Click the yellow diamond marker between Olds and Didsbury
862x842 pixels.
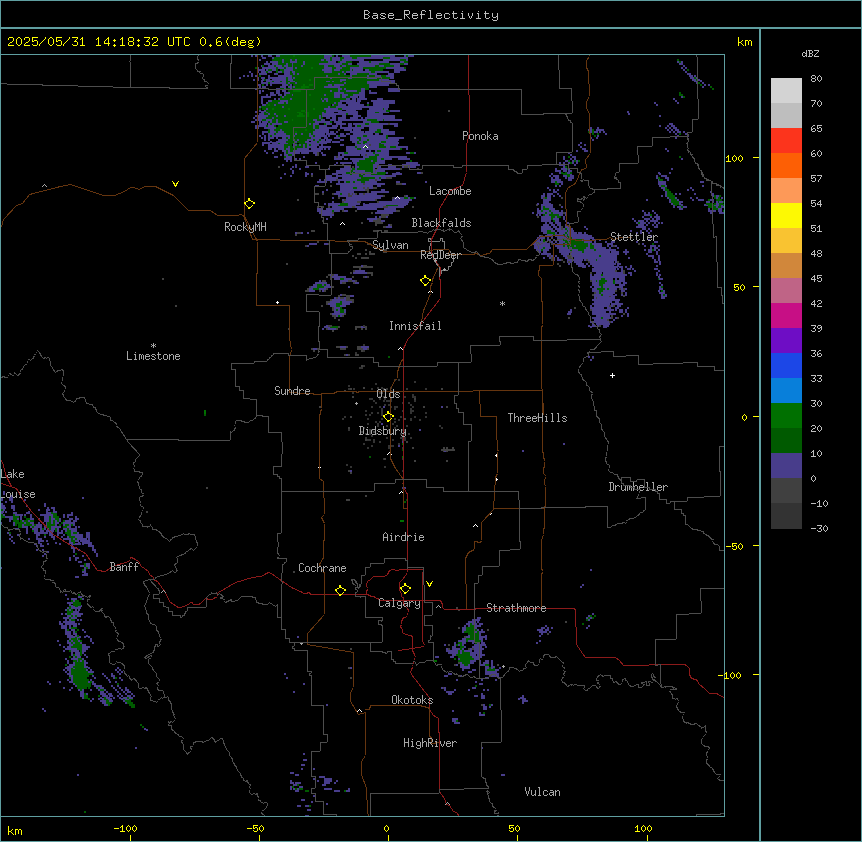[388, 417]
